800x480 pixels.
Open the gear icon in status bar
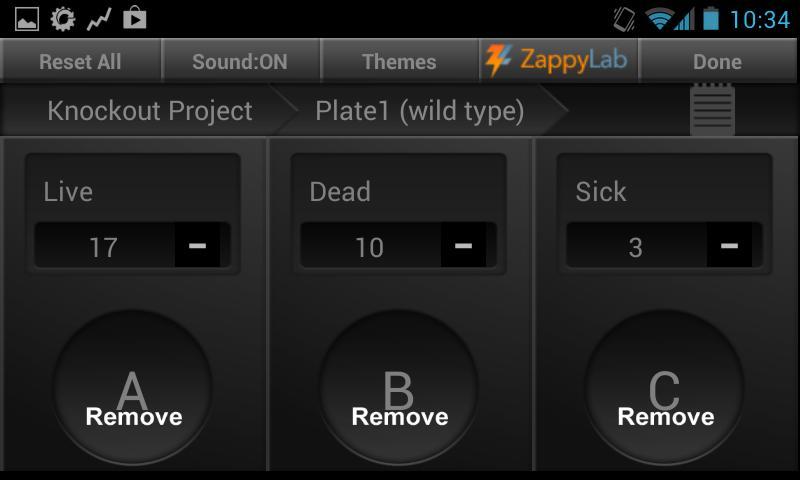(x=62, y=18)
